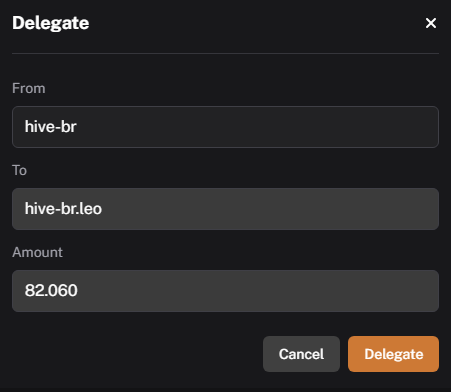This screenshot has height=392, width=451.
Task: Place cursor on hive-br text in From
Action: coord(51,127)
